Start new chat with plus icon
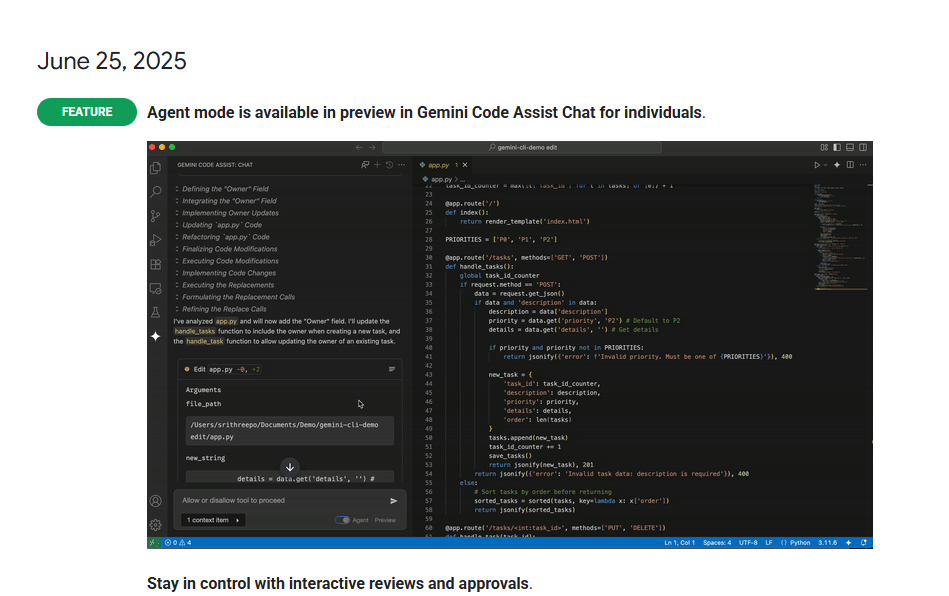Screen dimensions: 949x596 click(377, 164)
